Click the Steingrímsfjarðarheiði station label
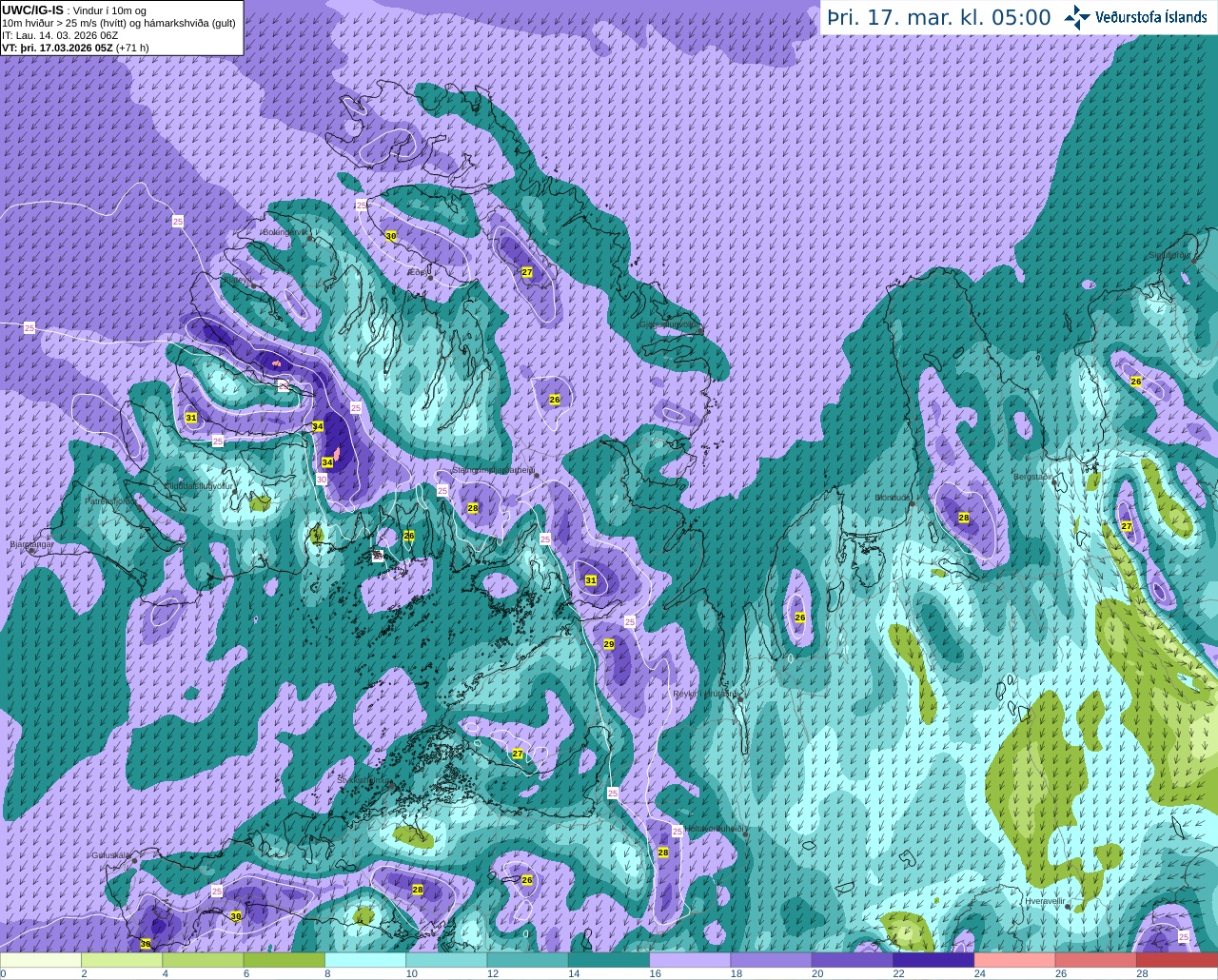Viewport: 1218px width, 980px height. pyautogui.click(x=493, y=469)
